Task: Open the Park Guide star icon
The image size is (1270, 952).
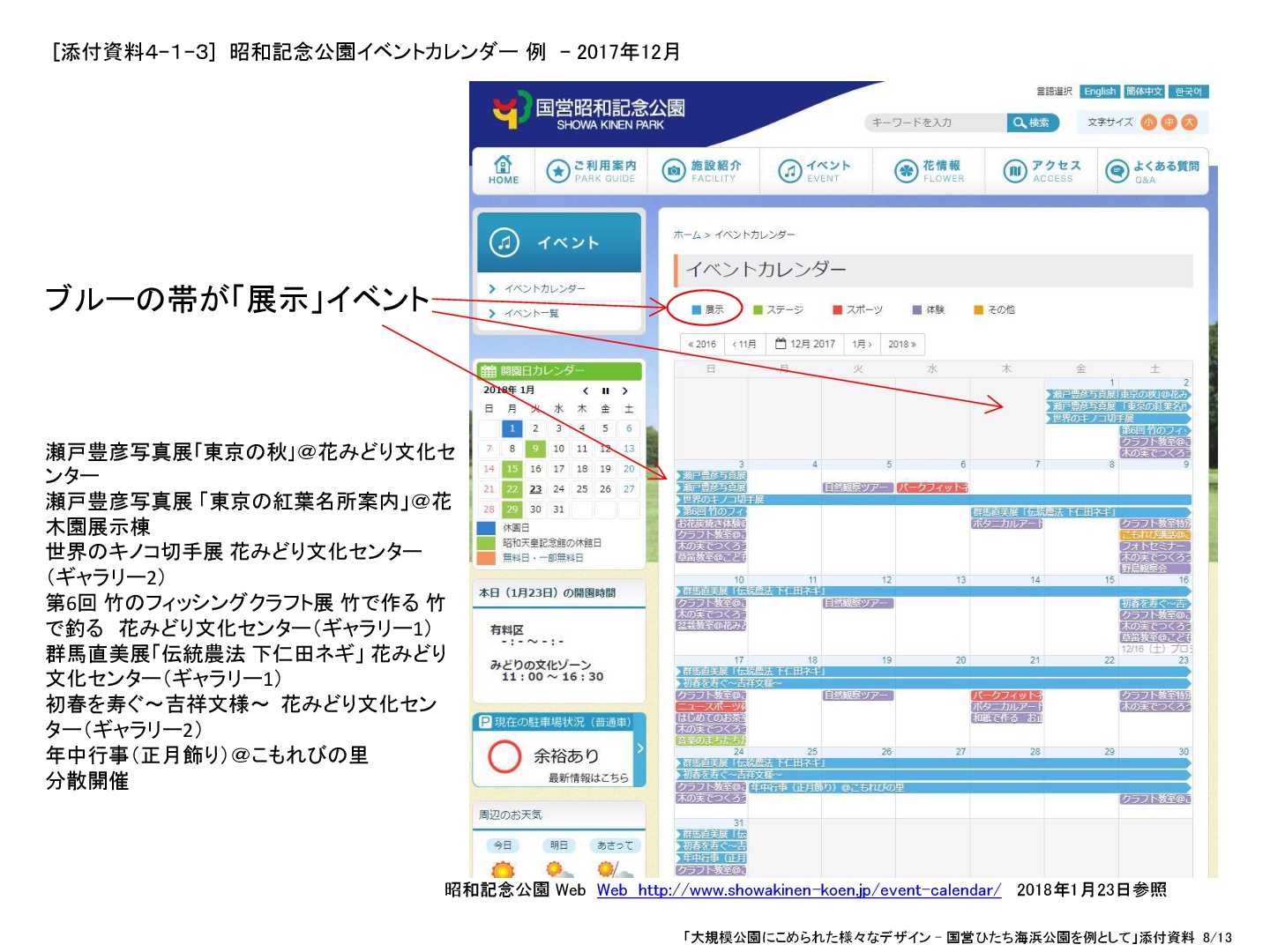Action: (x=557, y=171)
